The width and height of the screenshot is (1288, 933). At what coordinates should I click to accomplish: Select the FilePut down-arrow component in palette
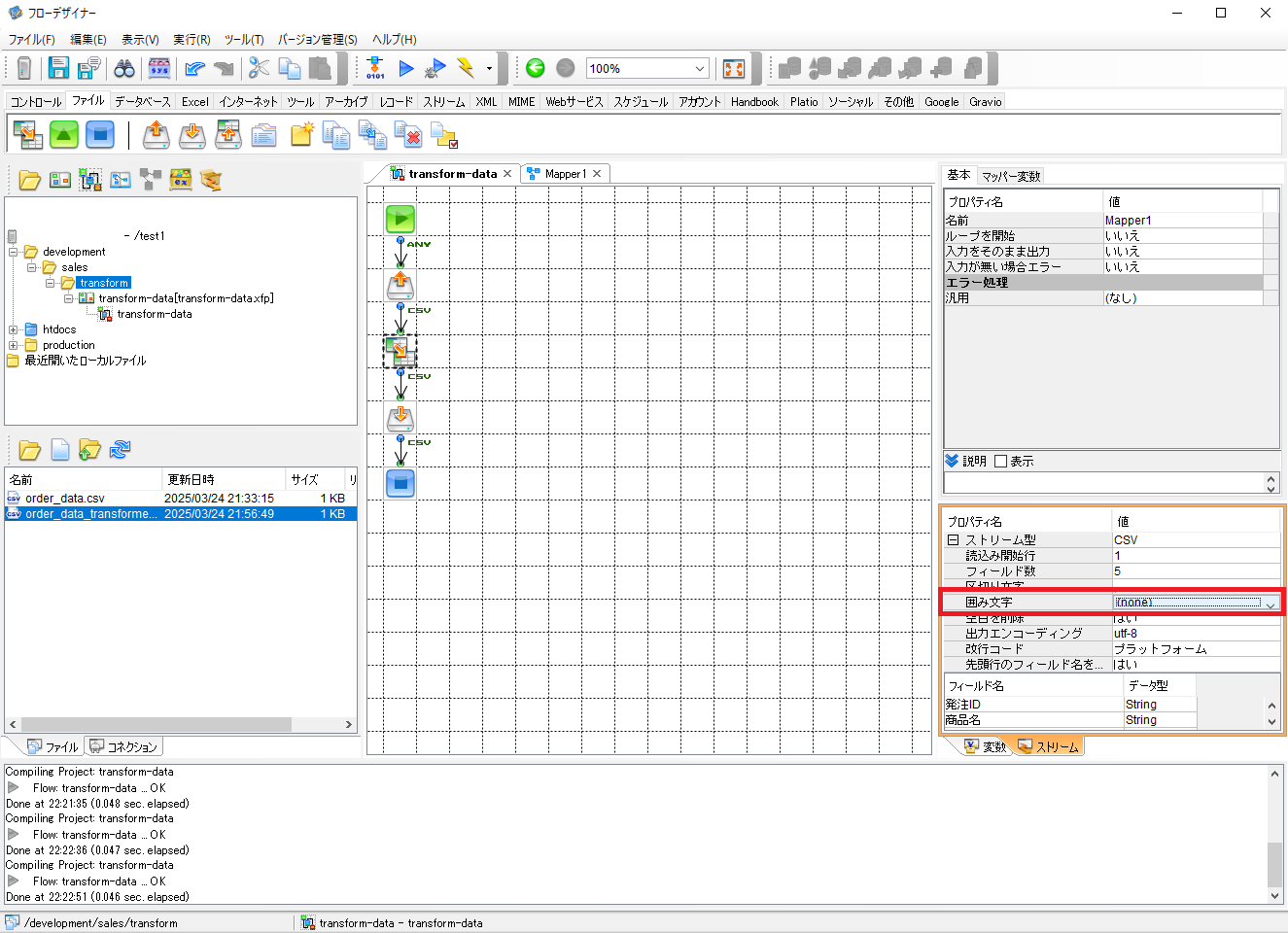192,134
